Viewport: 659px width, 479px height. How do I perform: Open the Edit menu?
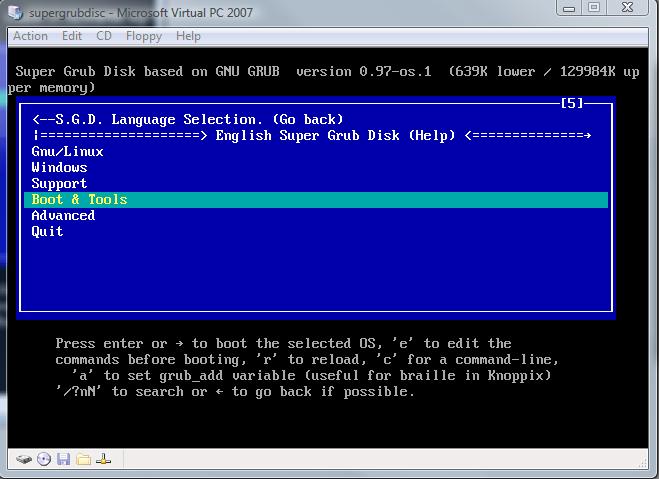point(72,36)
